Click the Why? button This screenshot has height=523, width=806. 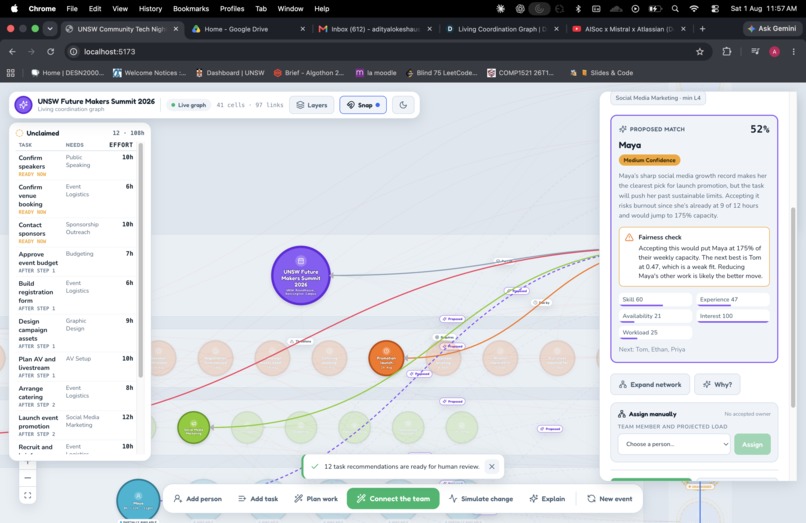tap(717, 384)
